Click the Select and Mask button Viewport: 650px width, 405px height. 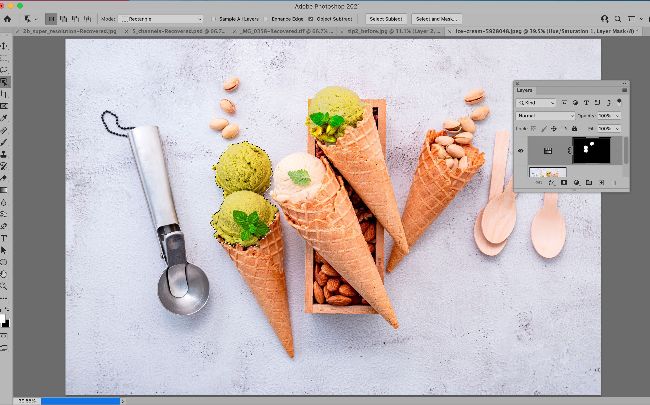coord(437,19)
